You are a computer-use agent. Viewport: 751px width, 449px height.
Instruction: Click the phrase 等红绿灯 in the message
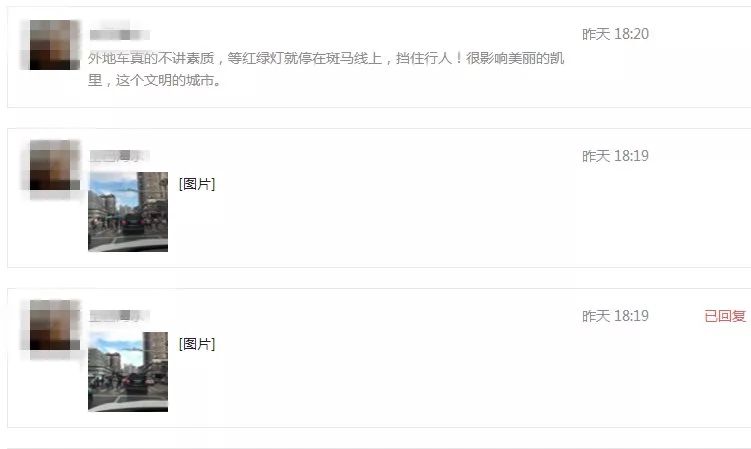[x=255, y=58]
